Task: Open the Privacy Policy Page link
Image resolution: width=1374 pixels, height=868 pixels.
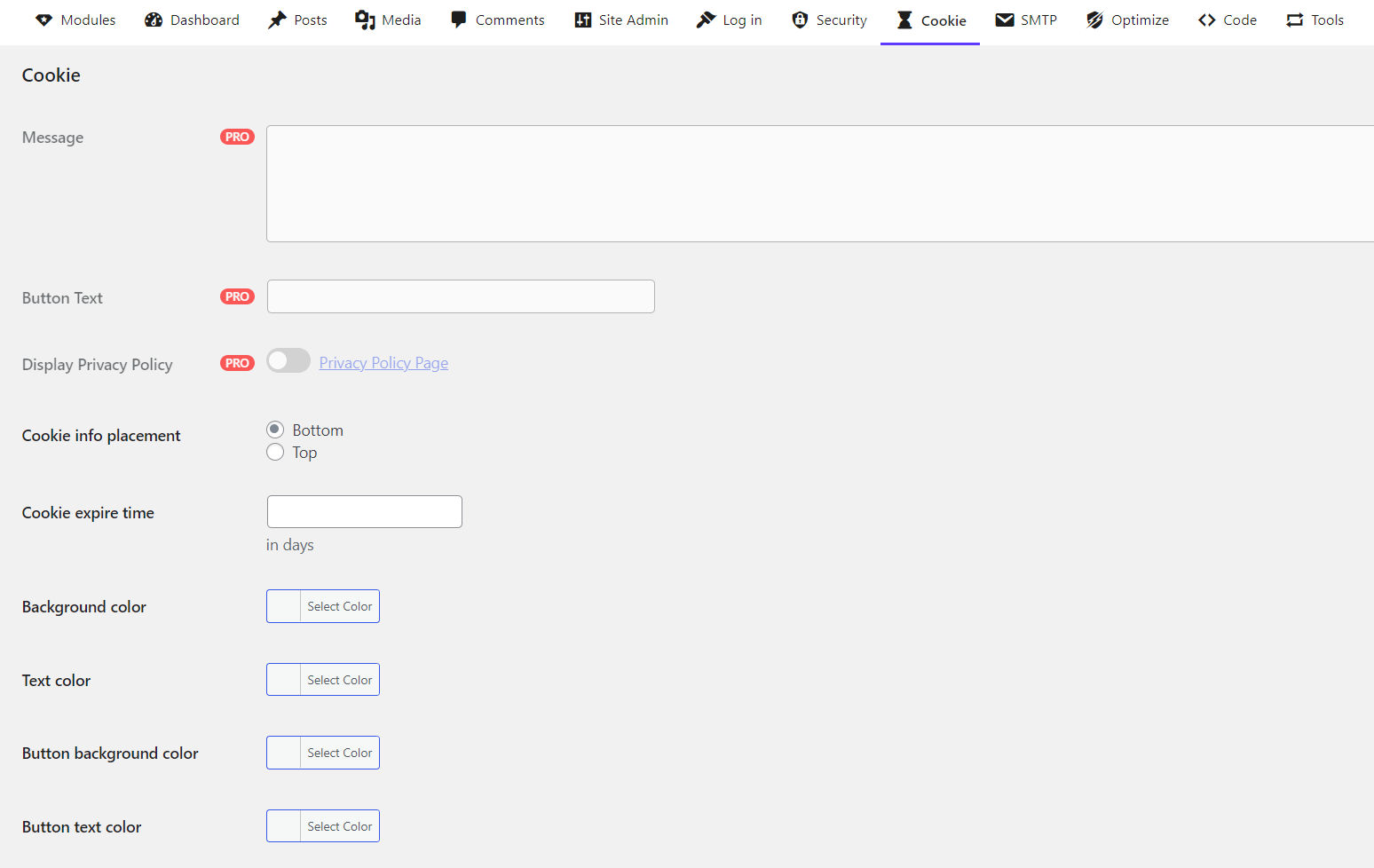Action: click(x=383, y=363)
